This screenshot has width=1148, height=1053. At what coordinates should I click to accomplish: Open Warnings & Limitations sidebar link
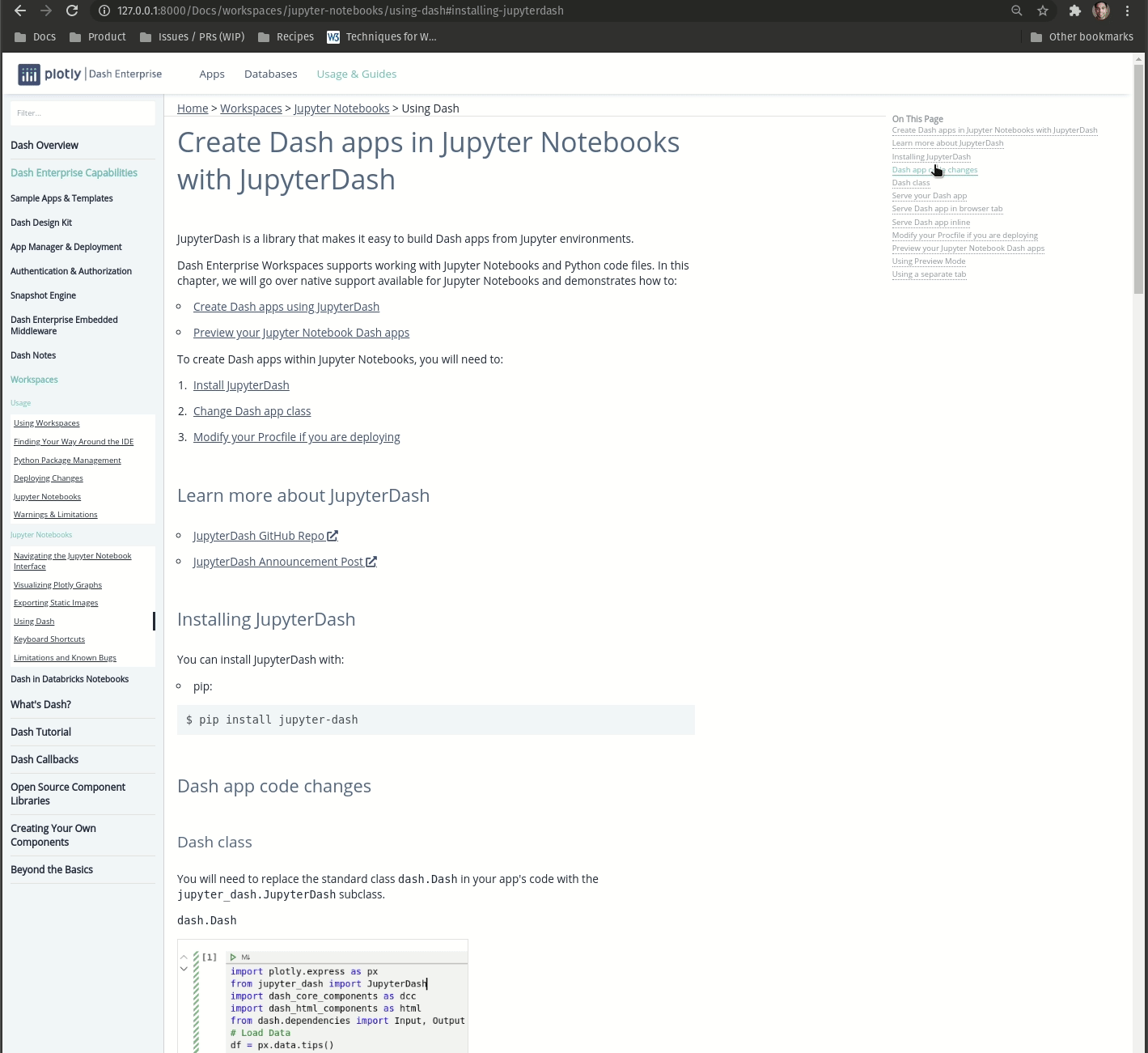point(56,515)
